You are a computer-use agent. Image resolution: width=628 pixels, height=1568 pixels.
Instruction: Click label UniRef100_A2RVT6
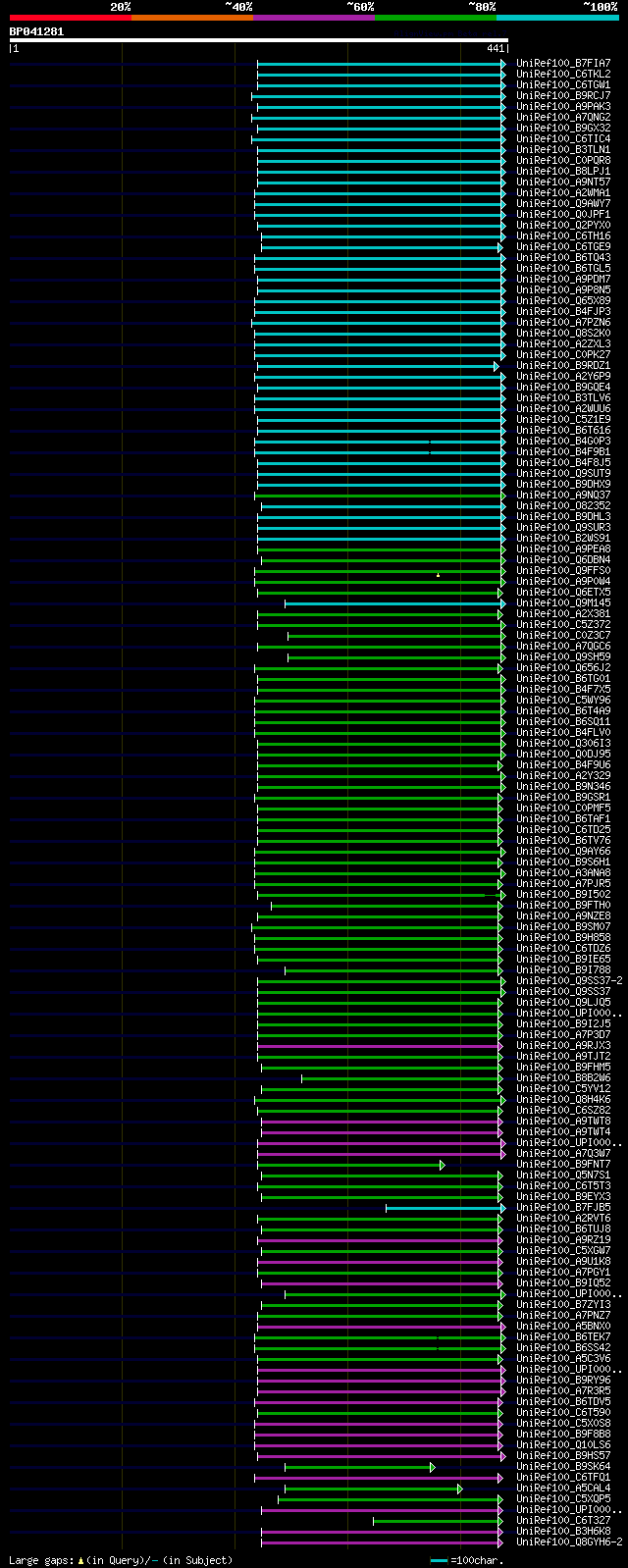pos(563,1218)
